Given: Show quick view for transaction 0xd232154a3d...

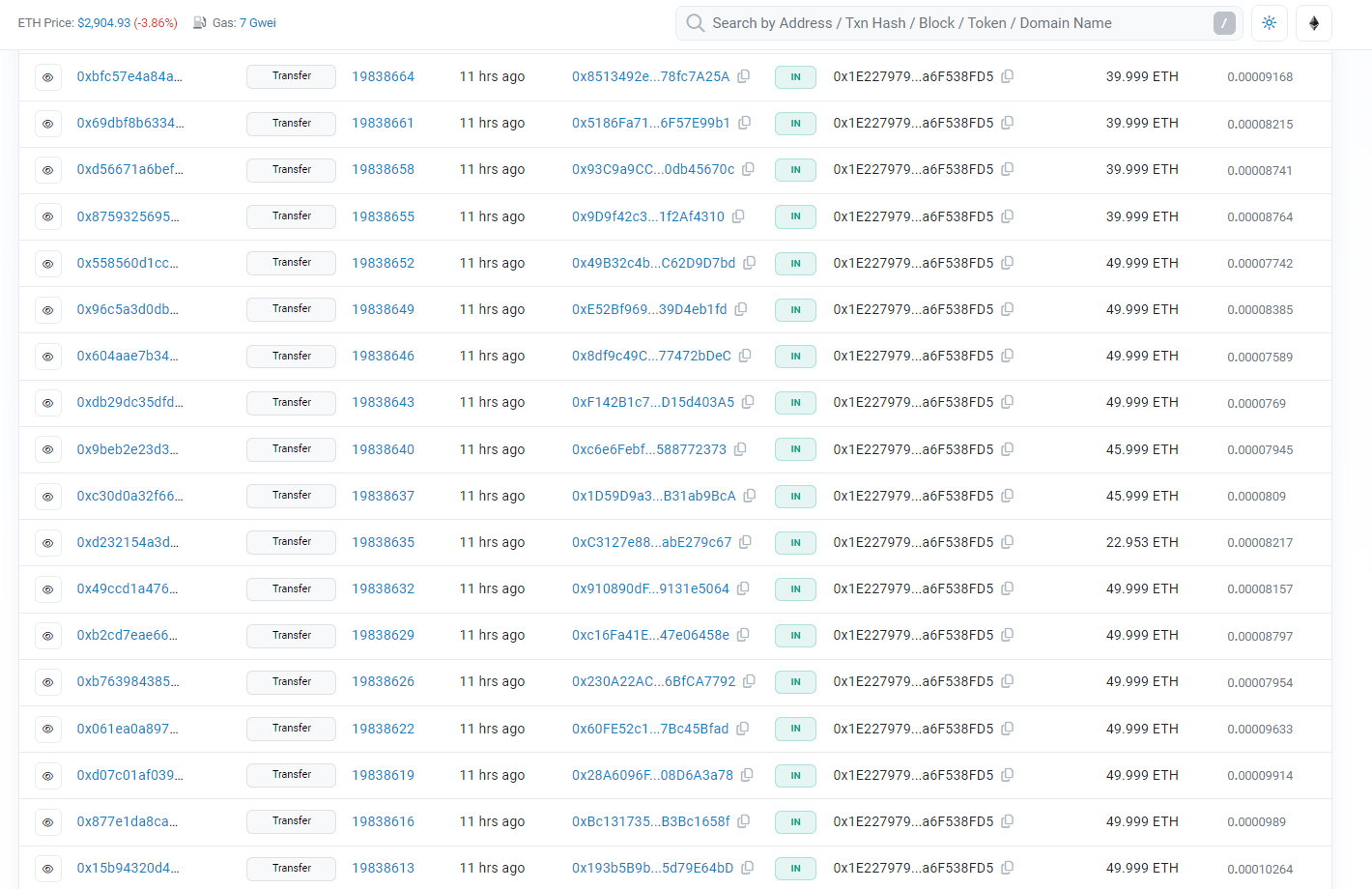Looking at the screenshot, I should click(47, 543).
